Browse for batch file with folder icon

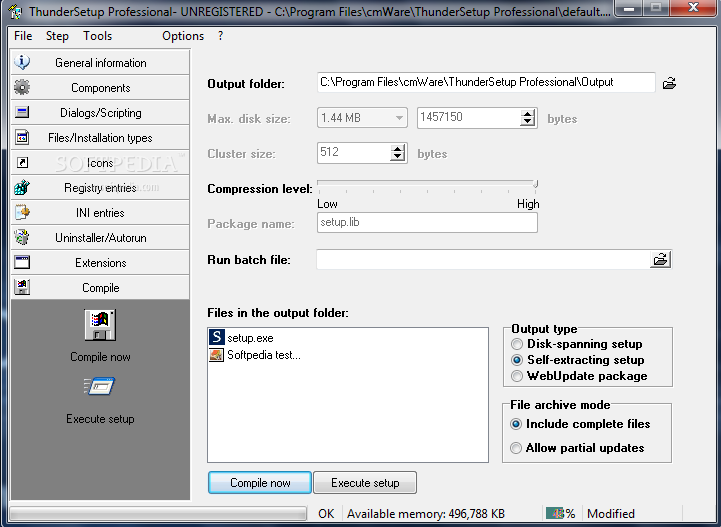(x=660, y=259)
